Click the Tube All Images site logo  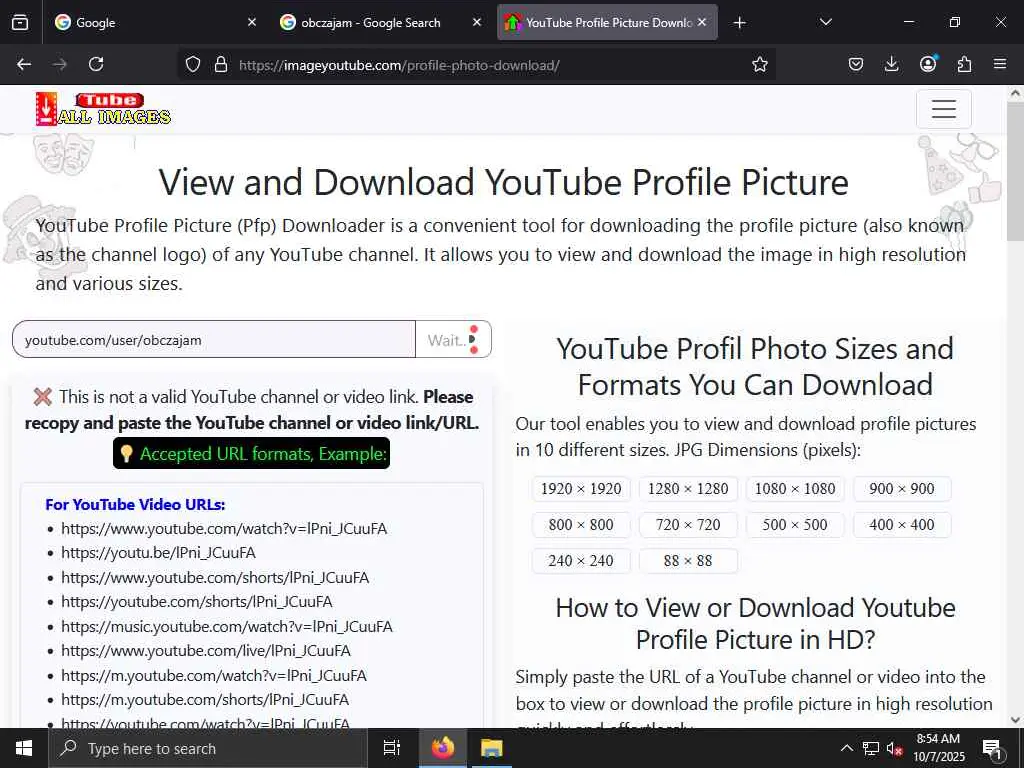(x=103, y=108)
